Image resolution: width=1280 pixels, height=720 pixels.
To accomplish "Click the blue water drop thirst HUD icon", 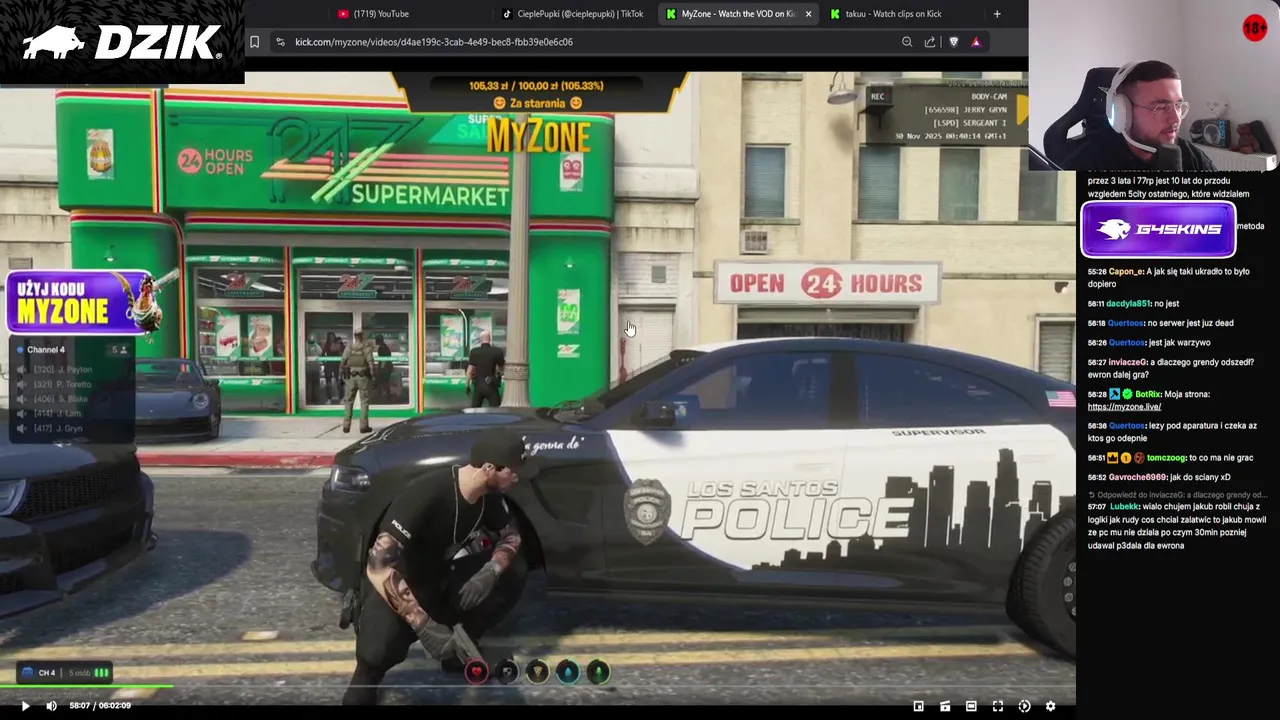I will tap(567, 672).
